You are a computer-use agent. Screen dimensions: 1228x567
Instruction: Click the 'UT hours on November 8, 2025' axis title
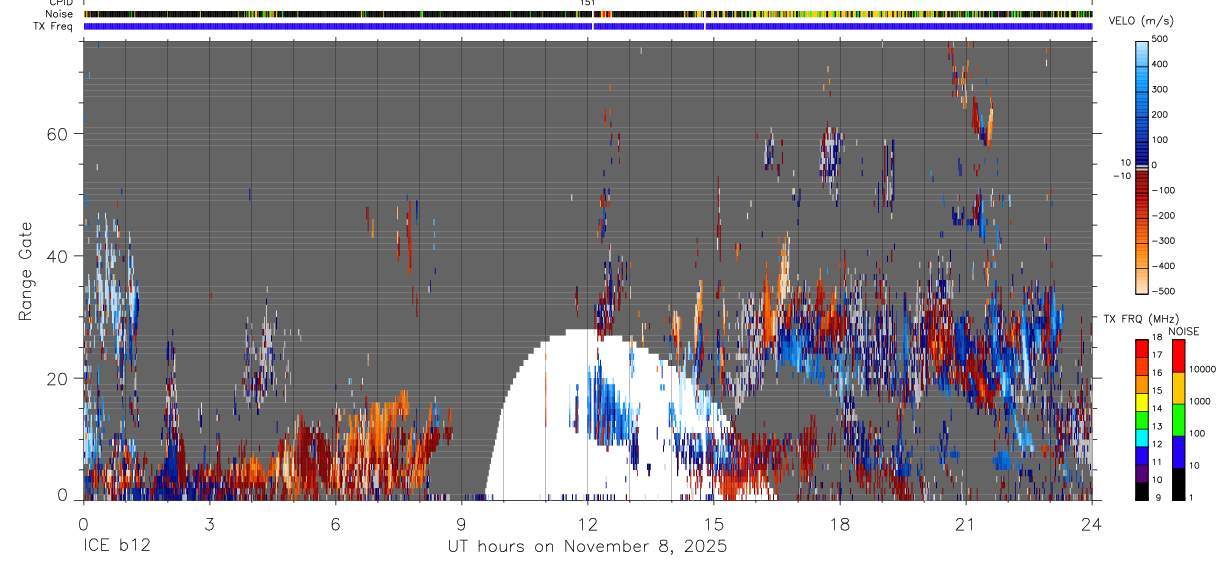click(x=587, y=547)
